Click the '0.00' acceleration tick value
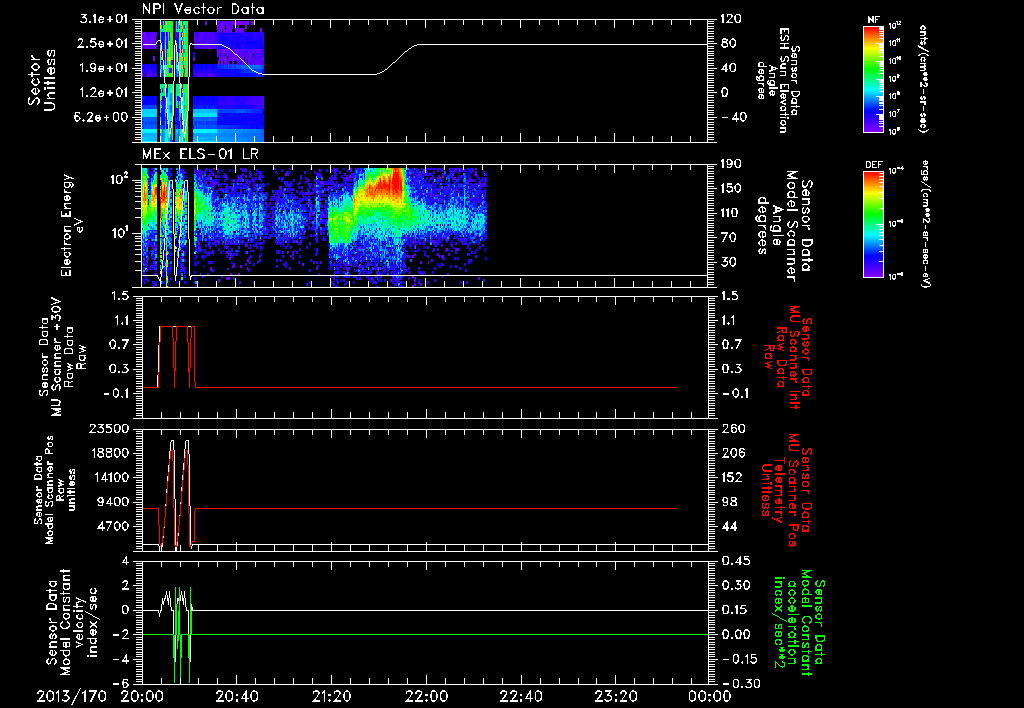Viewport: 1024px width, 708px height. tap(735, 634)
